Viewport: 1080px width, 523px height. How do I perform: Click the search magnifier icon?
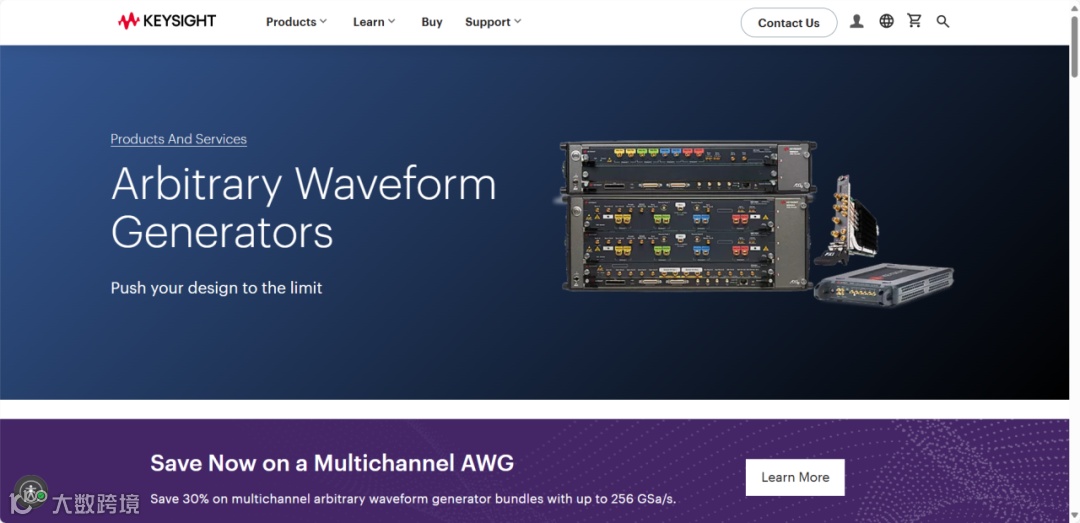tap(943, 21)
